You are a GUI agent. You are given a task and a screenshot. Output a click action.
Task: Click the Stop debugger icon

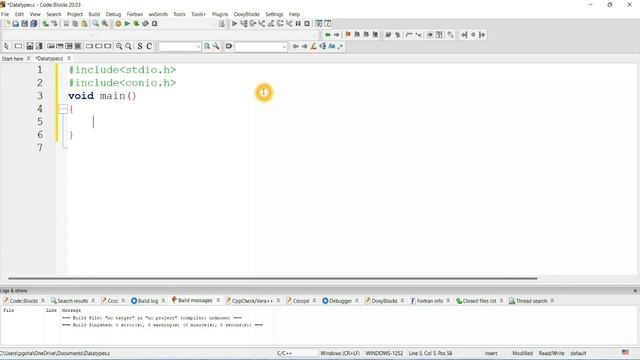(307, 24)
